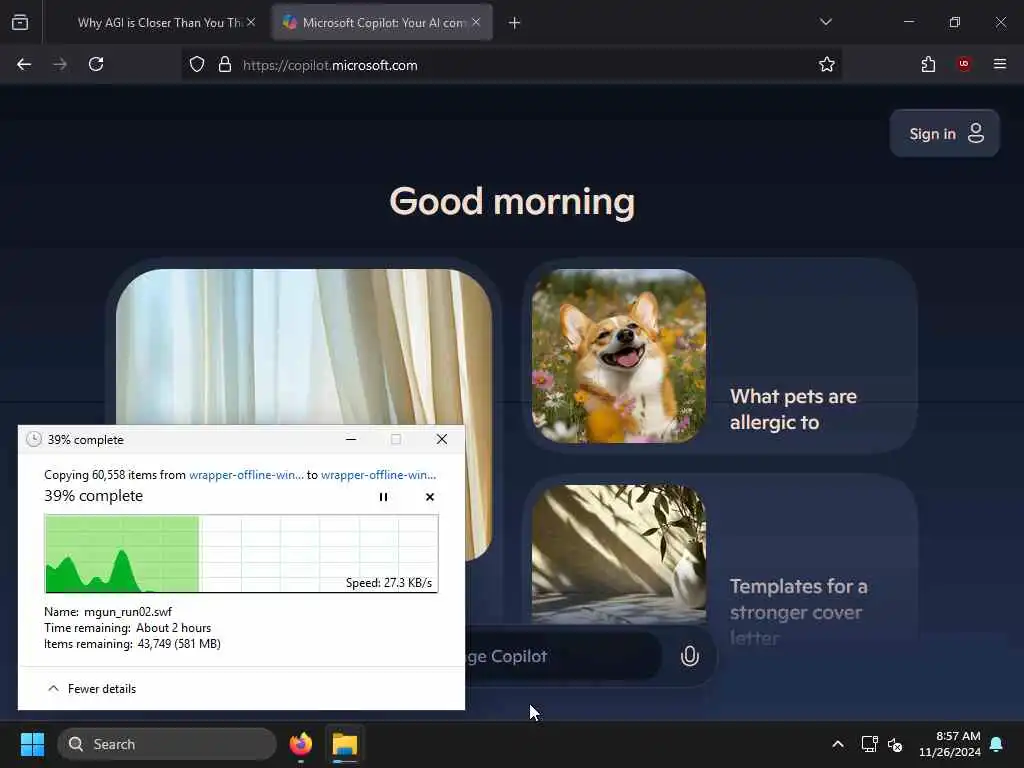
Task: Minimize the 39% complete copy dialog
Action: 351,440
